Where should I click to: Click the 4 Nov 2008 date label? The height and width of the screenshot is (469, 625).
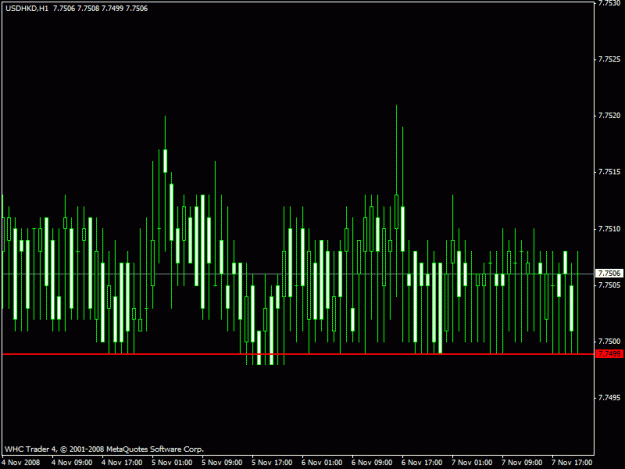click(21, 463)
